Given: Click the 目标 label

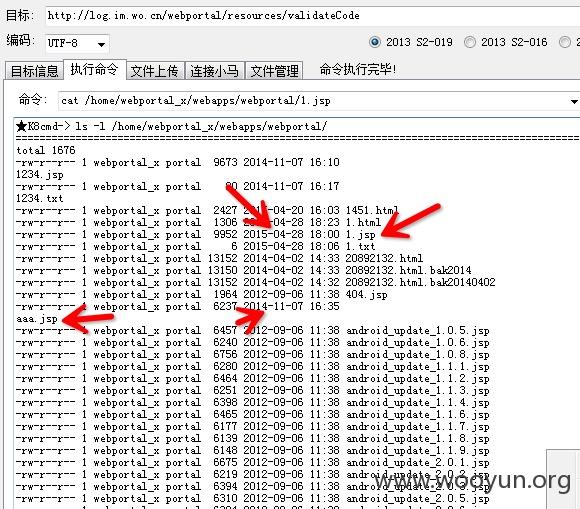Looking at the screenshot, I should click(x=20, y=16).
